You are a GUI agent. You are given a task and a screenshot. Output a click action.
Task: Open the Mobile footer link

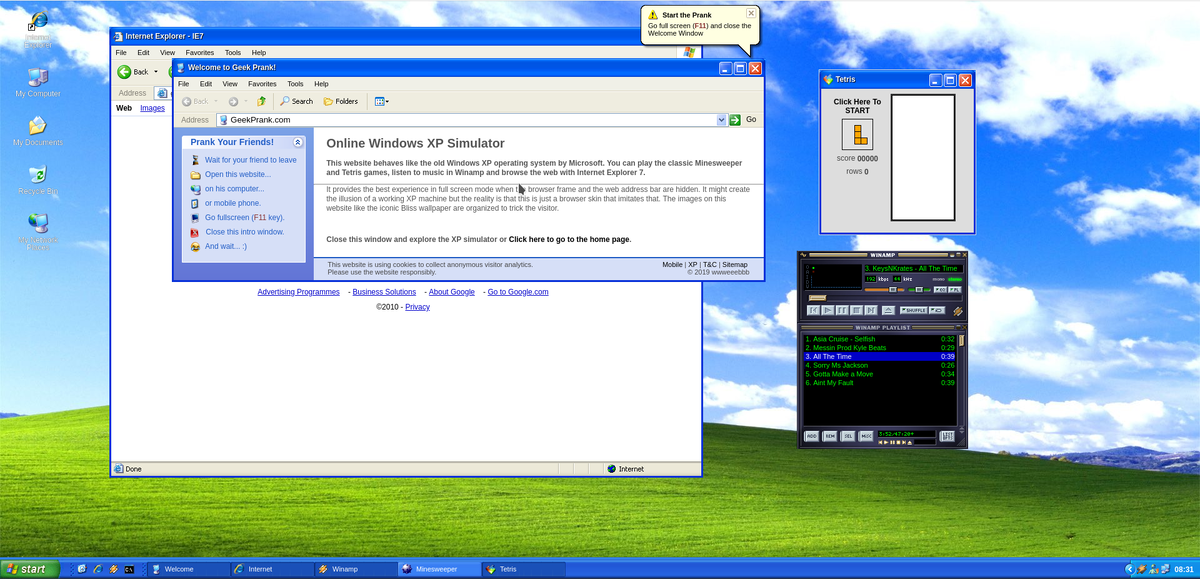point(672,265)
